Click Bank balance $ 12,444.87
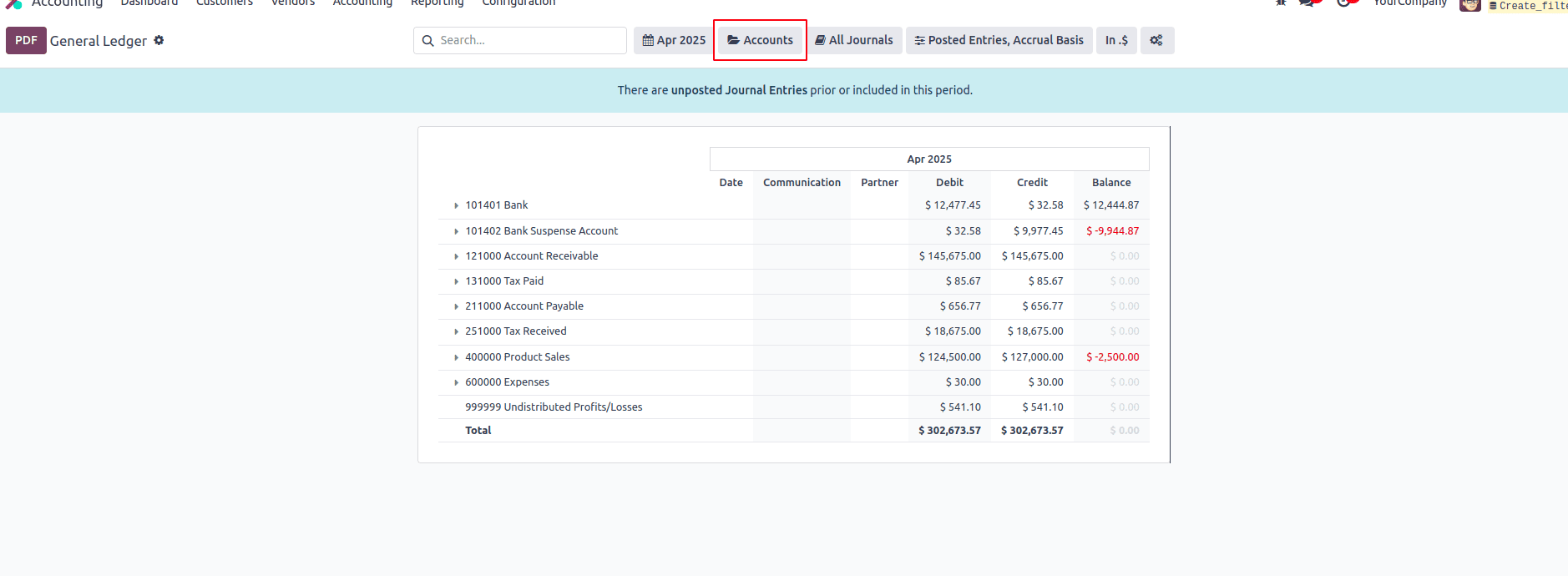 coord(1111,205)
